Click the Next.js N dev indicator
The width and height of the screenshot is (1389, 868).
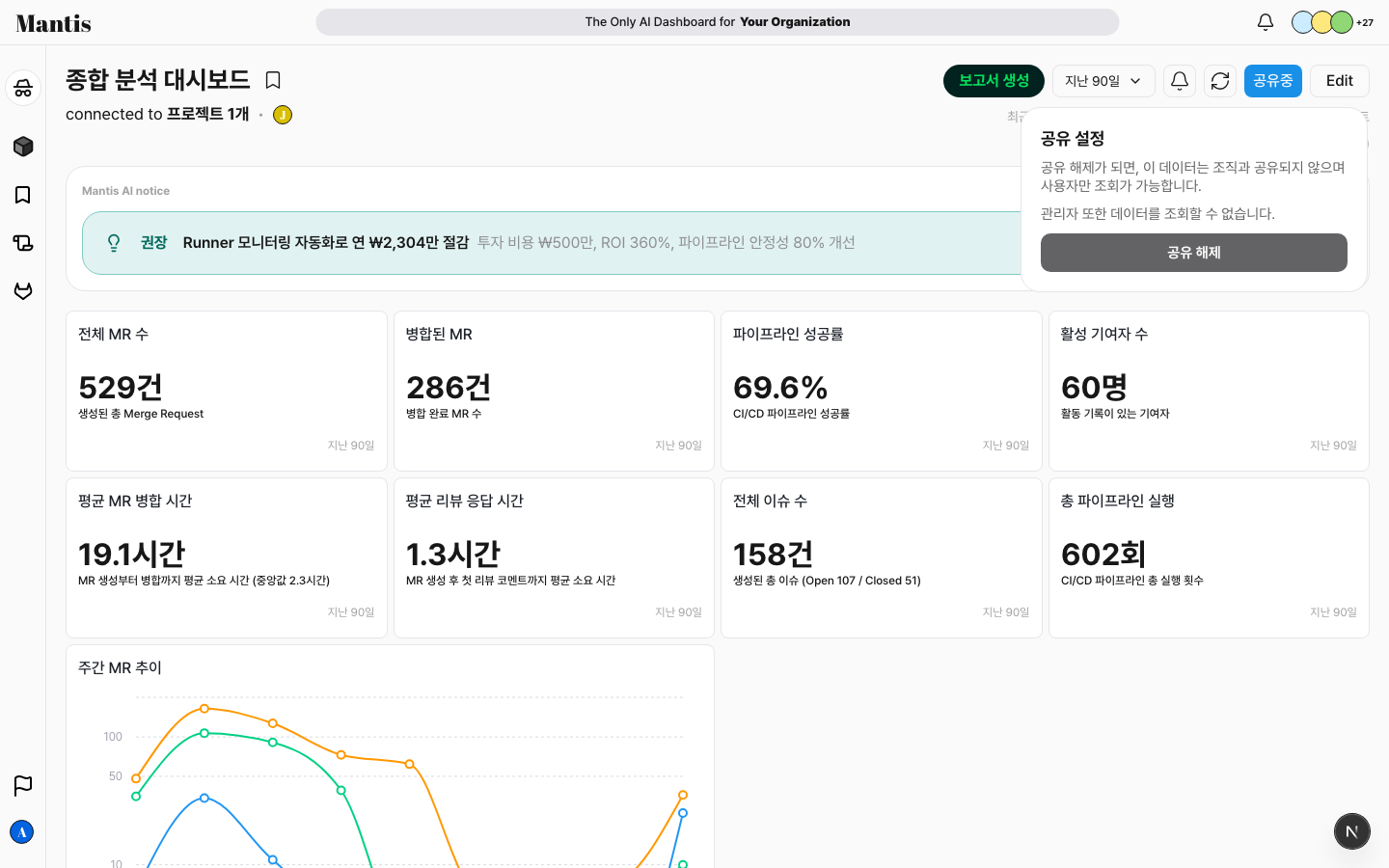1352,831
